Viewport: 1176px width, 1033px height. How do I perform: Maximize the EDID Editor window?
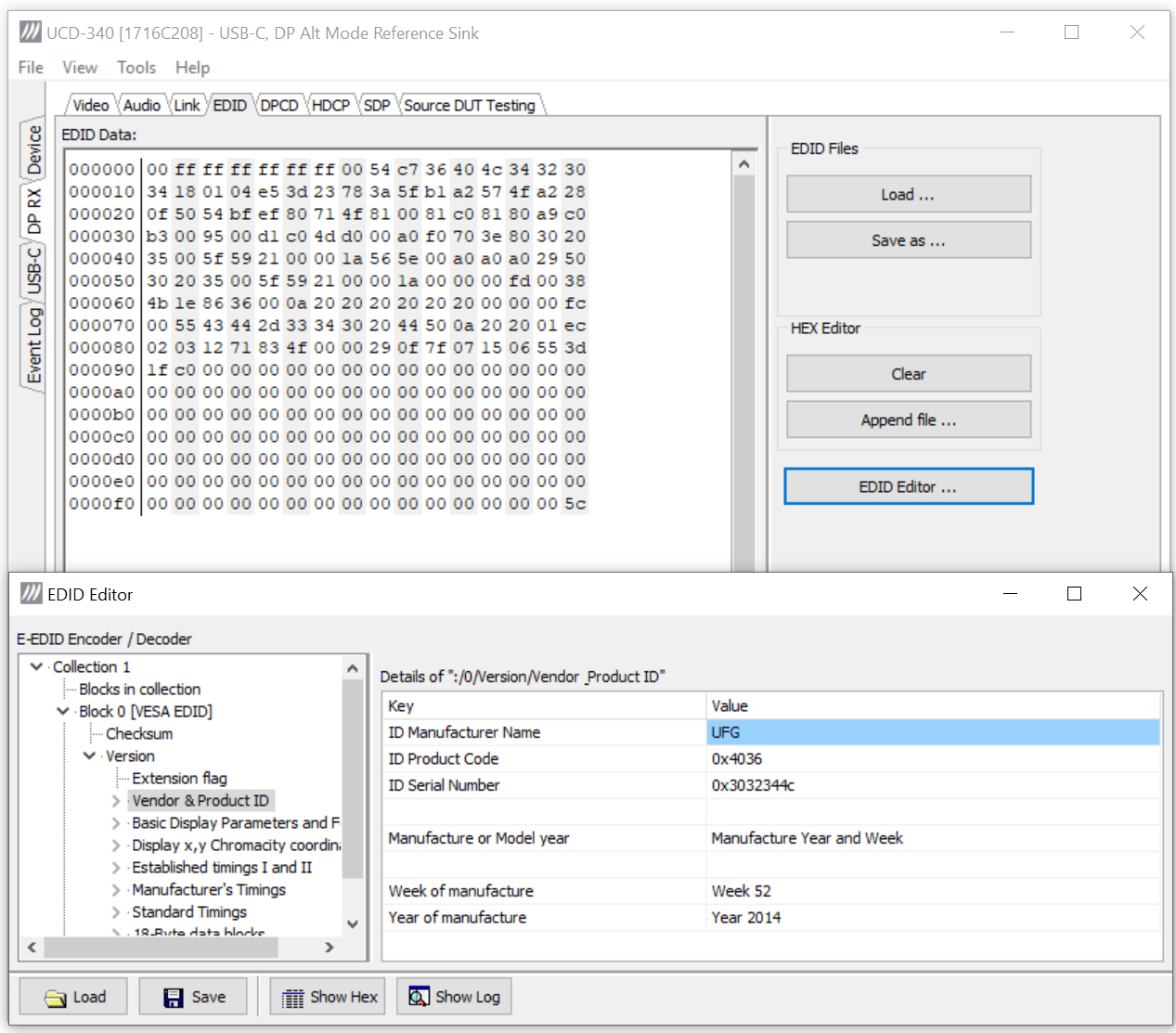point(1074,594)
